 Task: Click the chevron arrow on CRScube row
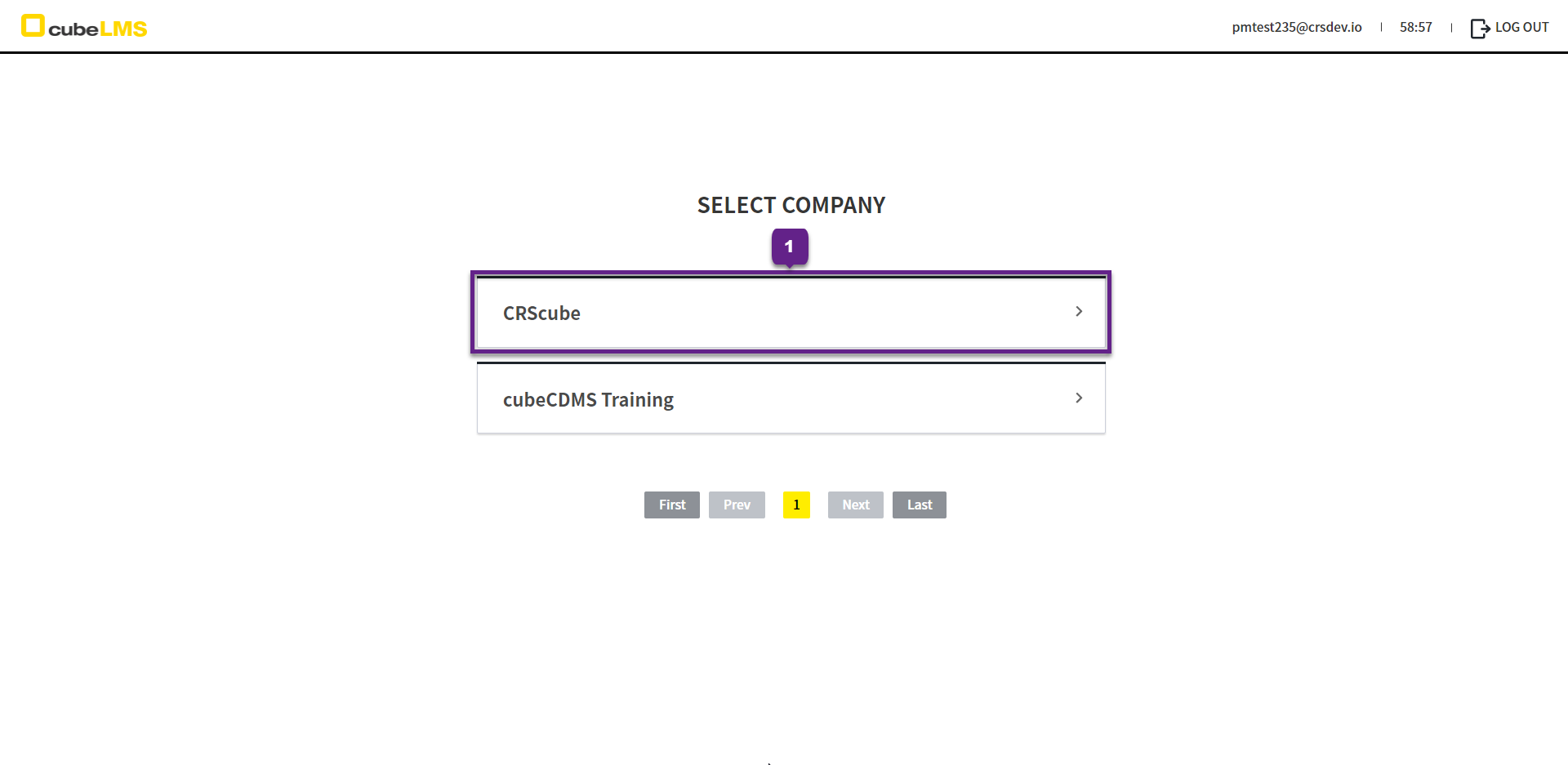1079,312
